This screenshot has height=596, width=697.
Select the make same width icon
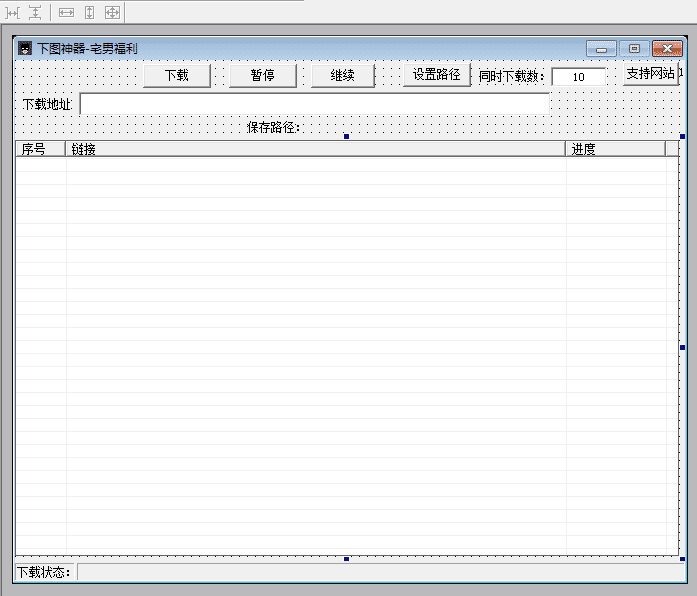(66, 12)
